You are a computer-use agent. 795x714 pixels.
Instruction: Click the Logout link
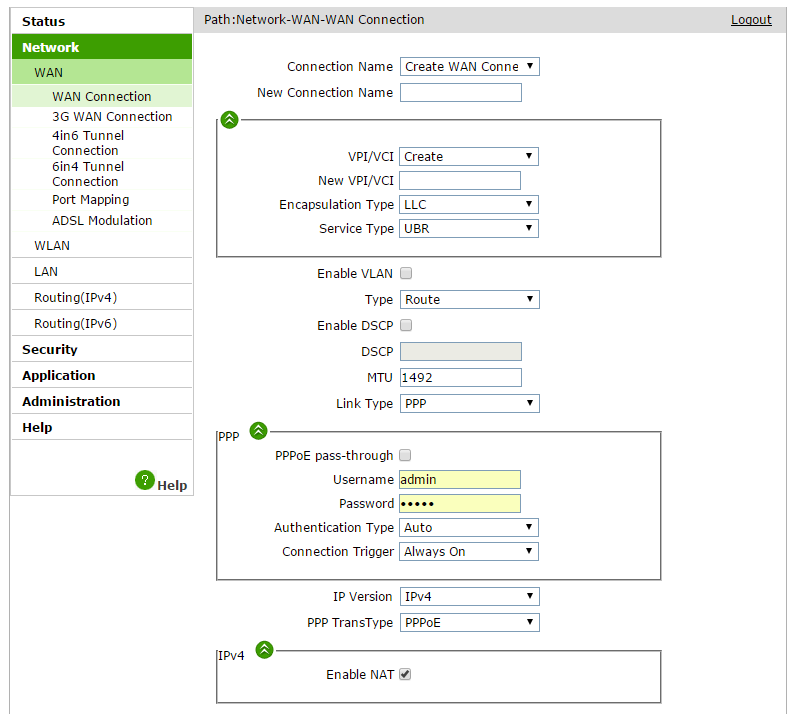751,20
